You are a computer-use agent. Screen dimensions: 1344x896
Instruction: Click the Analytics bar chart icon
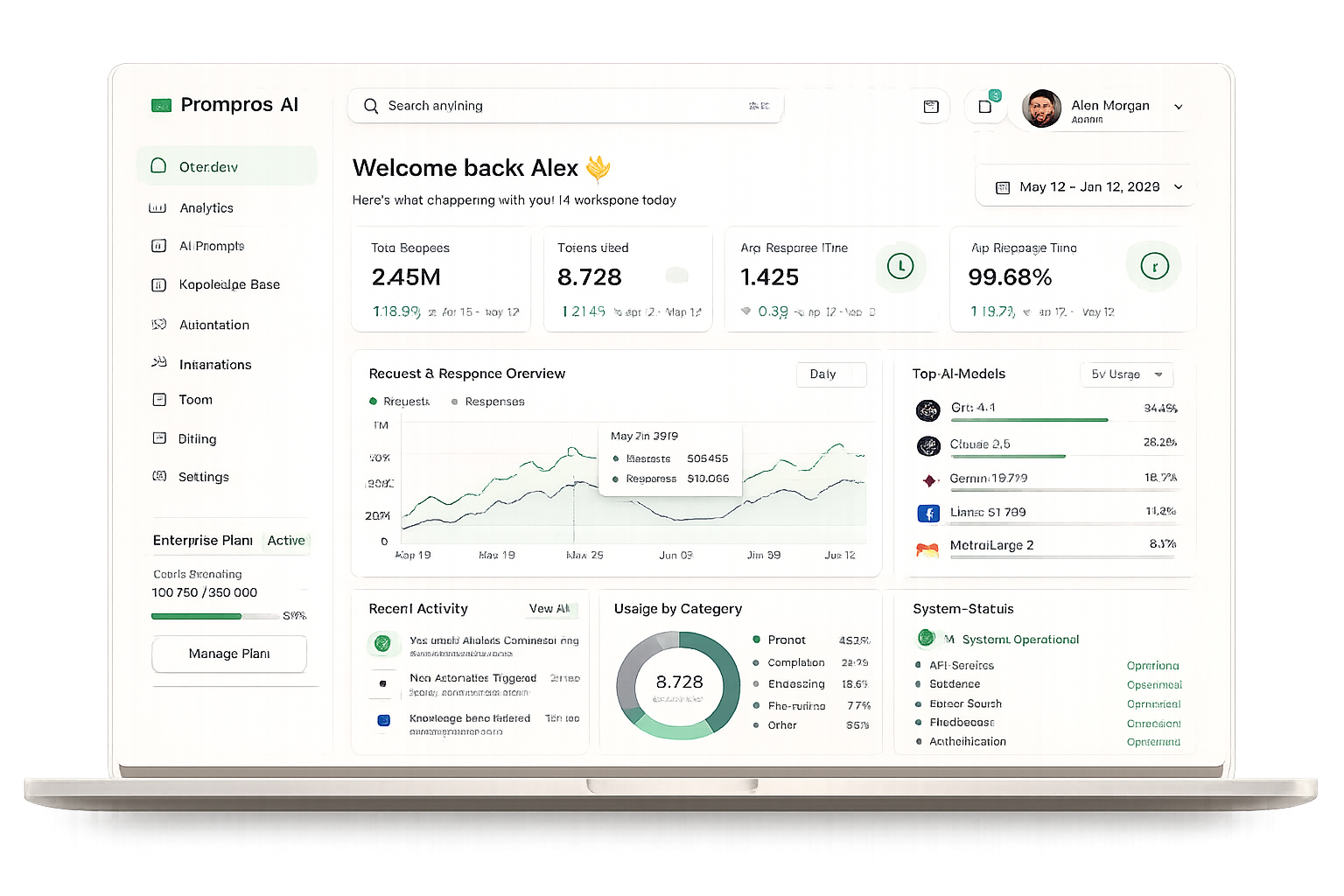click(x=157, y=208)
